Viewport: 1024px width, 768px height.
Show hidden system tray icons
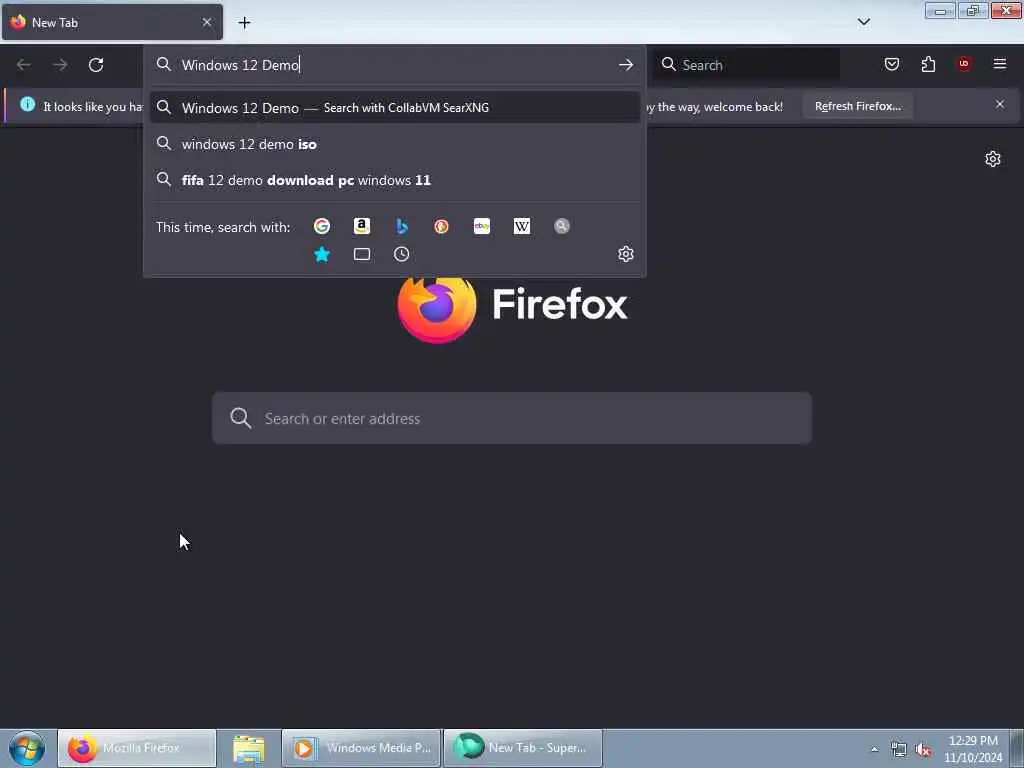[x=874, y=749]
